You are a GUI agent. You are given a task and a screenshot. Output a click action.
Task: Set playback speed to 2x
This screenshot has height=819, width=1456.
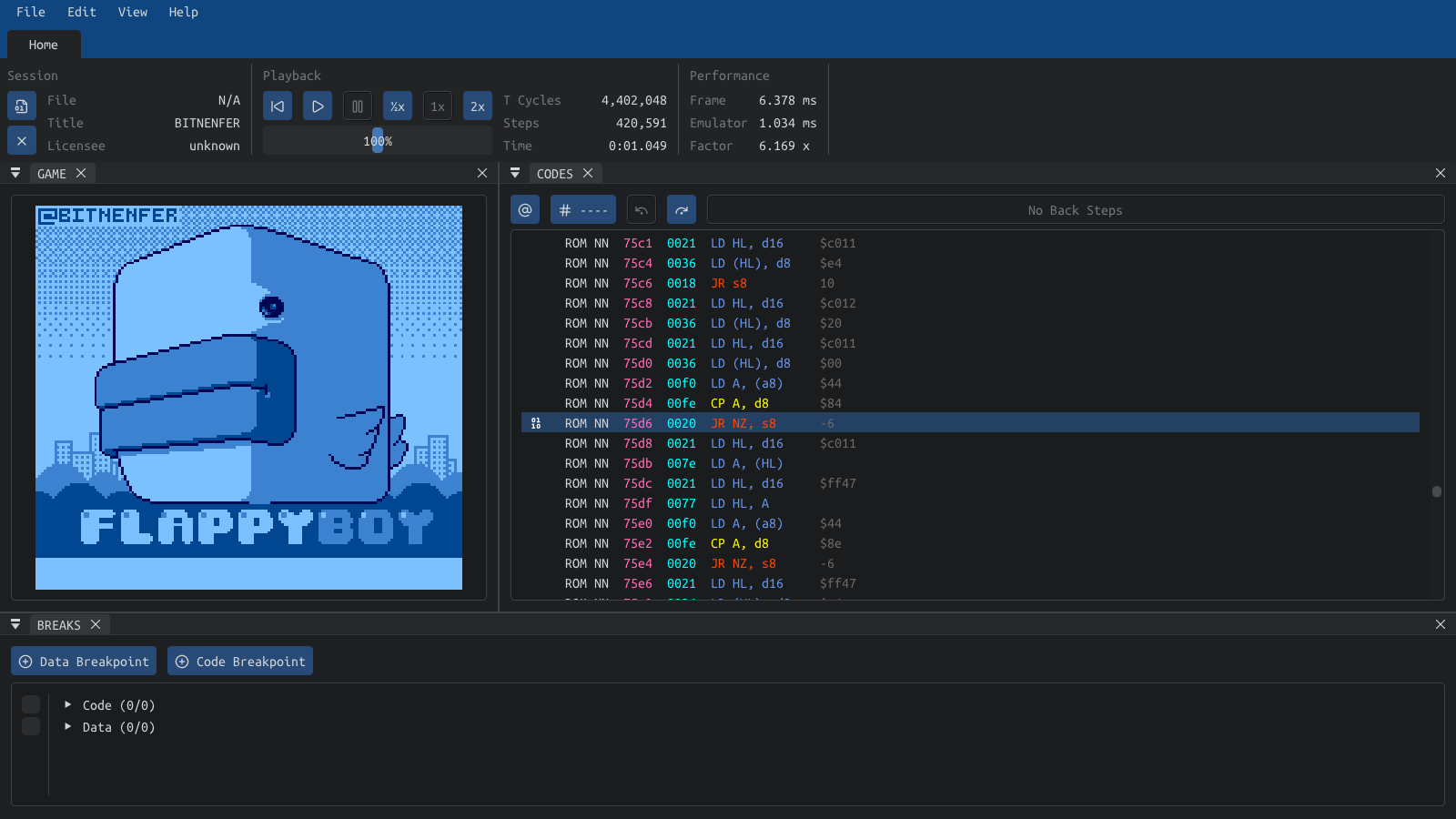[x=478, y=106]
